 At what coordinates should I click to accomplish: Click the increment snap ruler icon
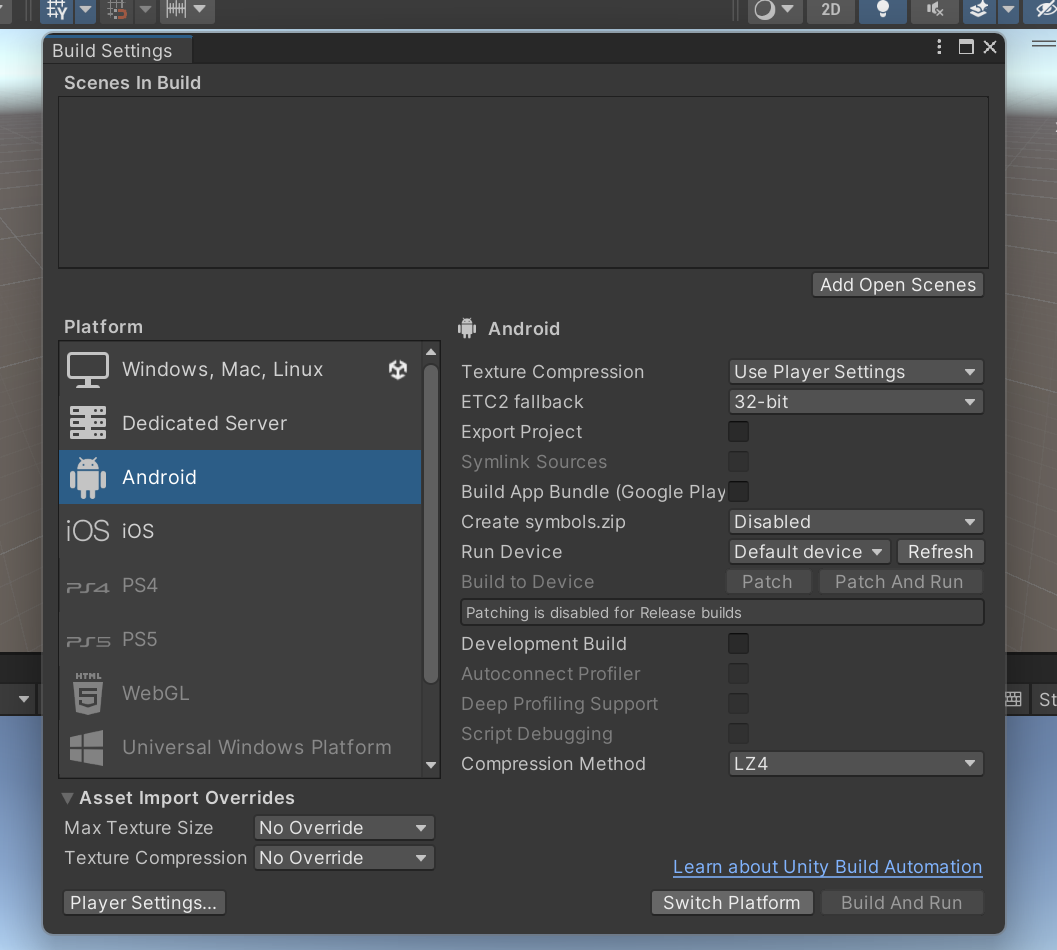pyautogui.click(x=176, y=9)
